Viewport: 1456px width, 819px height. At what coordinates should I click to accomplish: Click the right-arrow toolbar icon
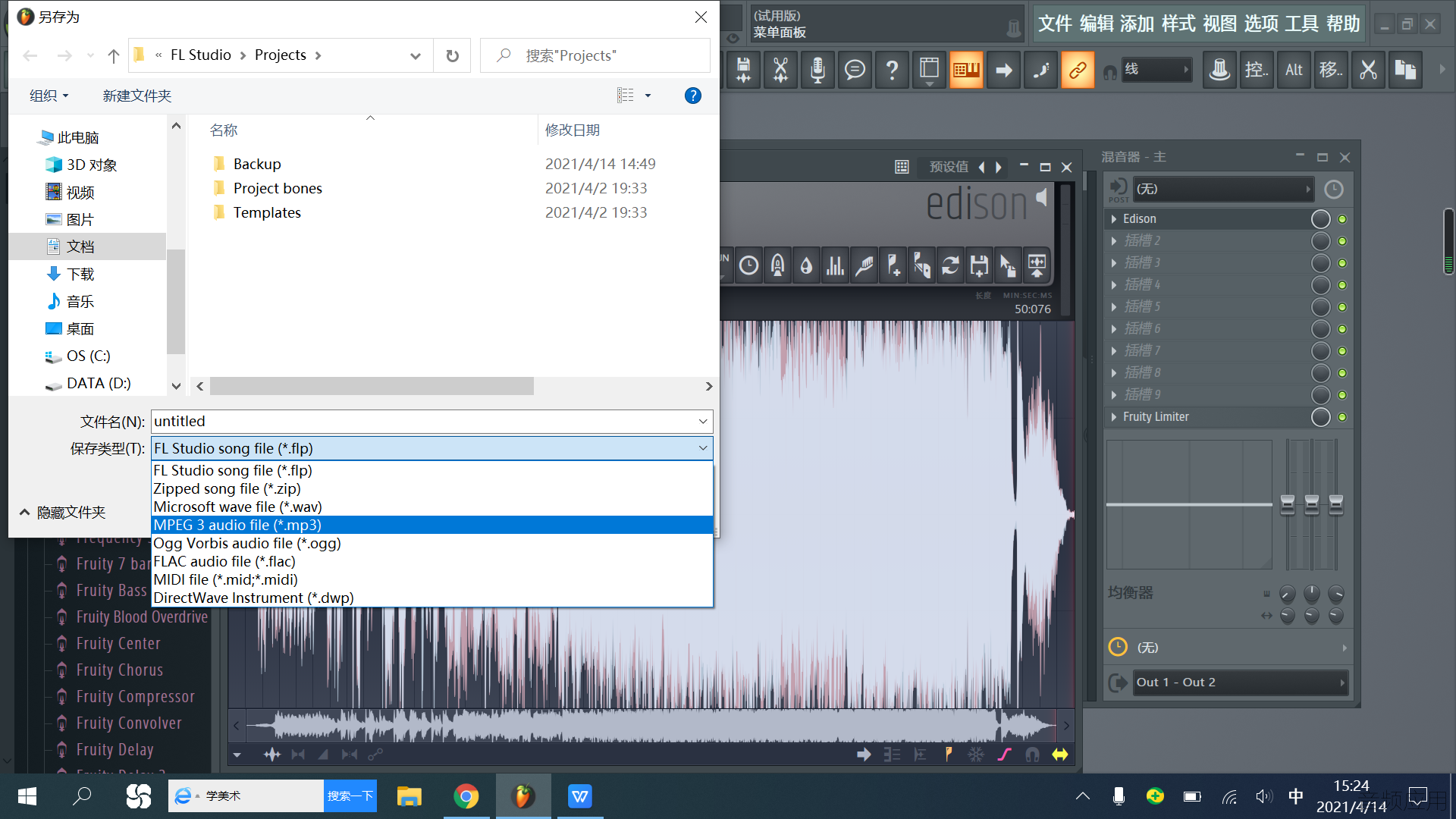(1003, 71)
